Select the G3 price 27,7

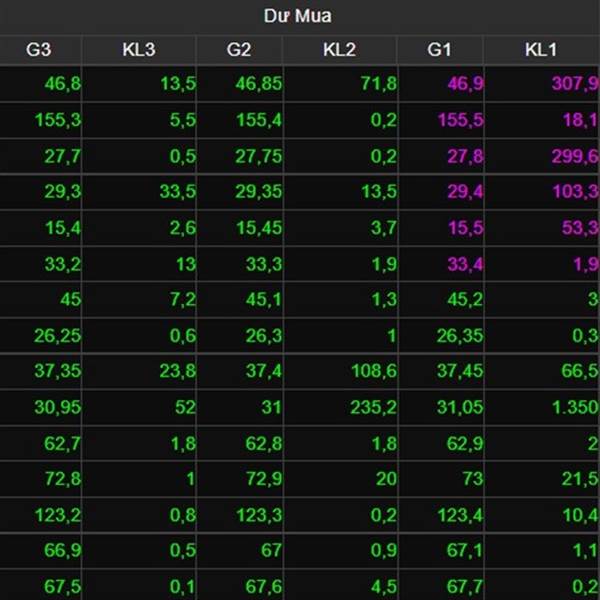pyautogui.click(x=63, y=156)
